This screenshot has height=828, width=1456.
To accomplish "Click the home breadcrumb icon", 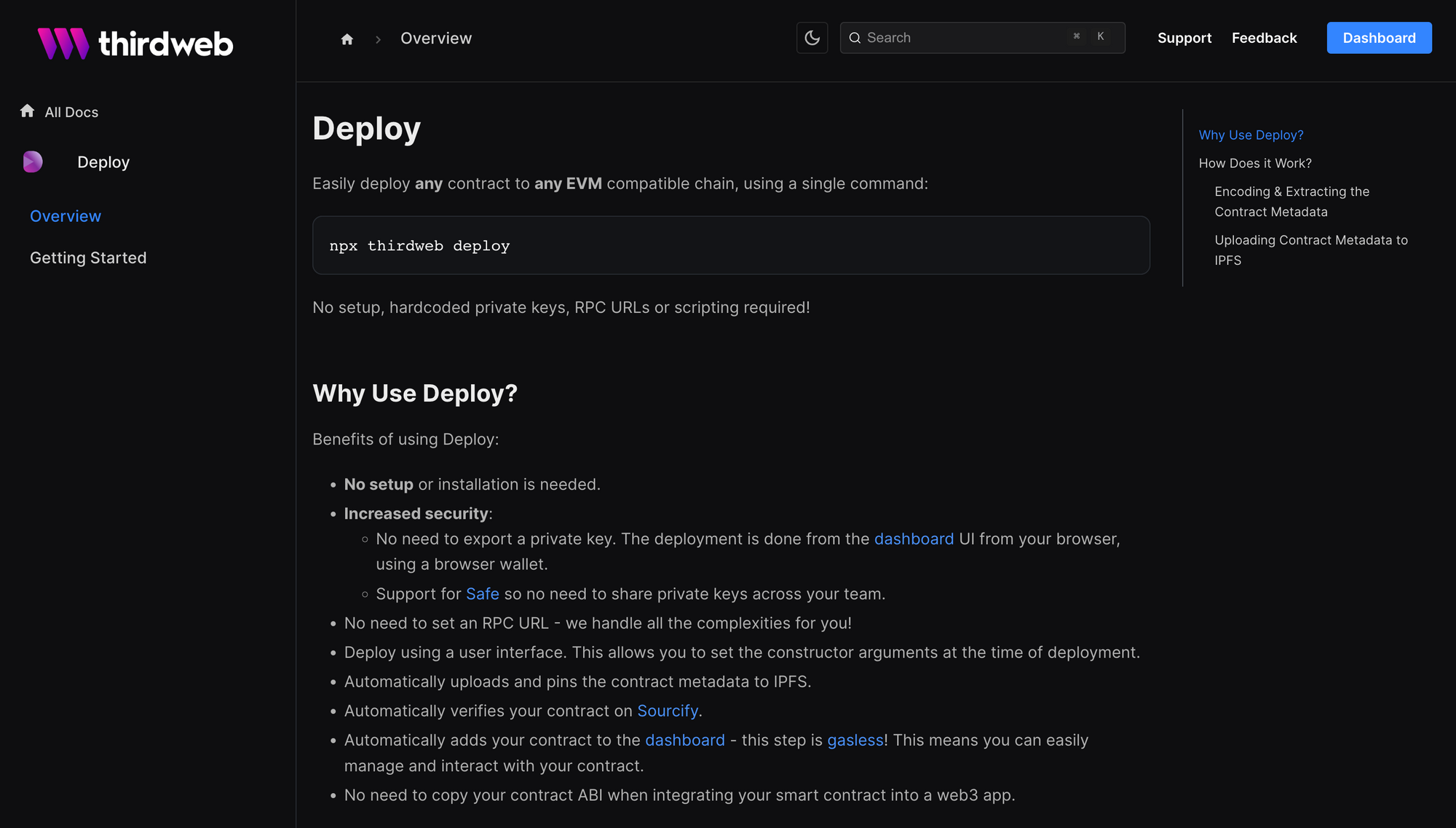I will pyautogui.click(x=347, y=39).
